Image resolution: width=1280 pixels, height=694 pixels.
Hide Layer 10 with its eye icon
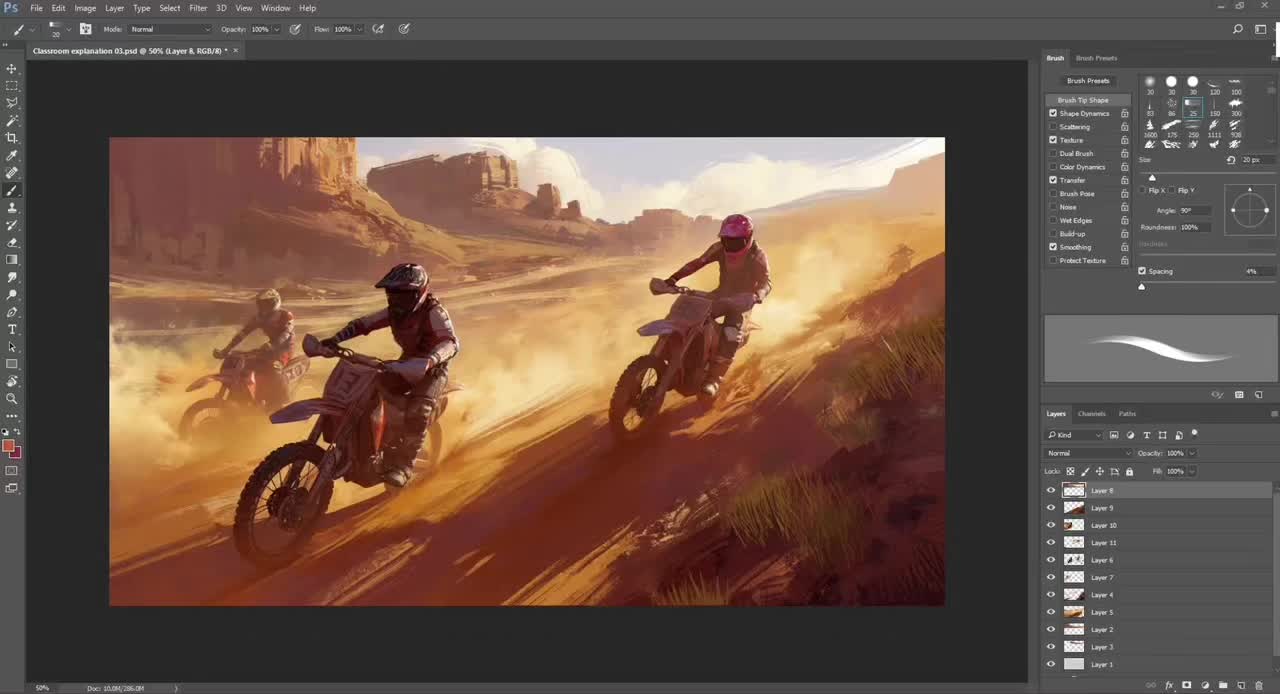coord(1050,525)
